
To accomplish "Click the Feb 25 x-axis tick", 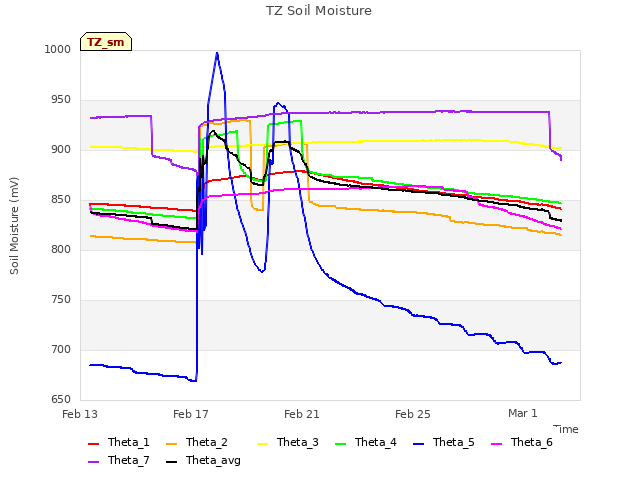I will coord(413,414).
